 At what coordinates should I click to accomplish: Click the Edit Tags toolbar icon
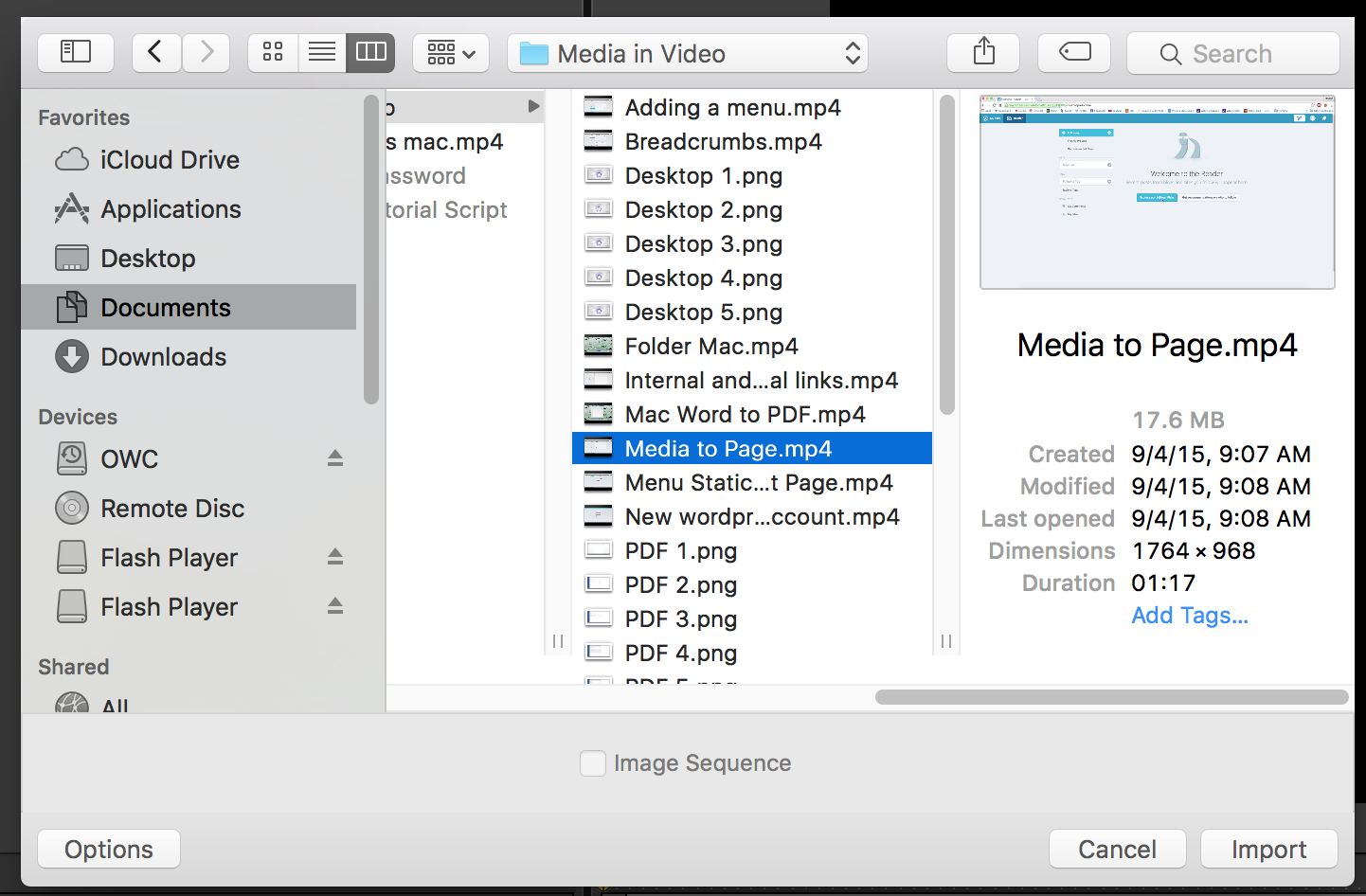pyautogui.click(x=1074, y=53)
